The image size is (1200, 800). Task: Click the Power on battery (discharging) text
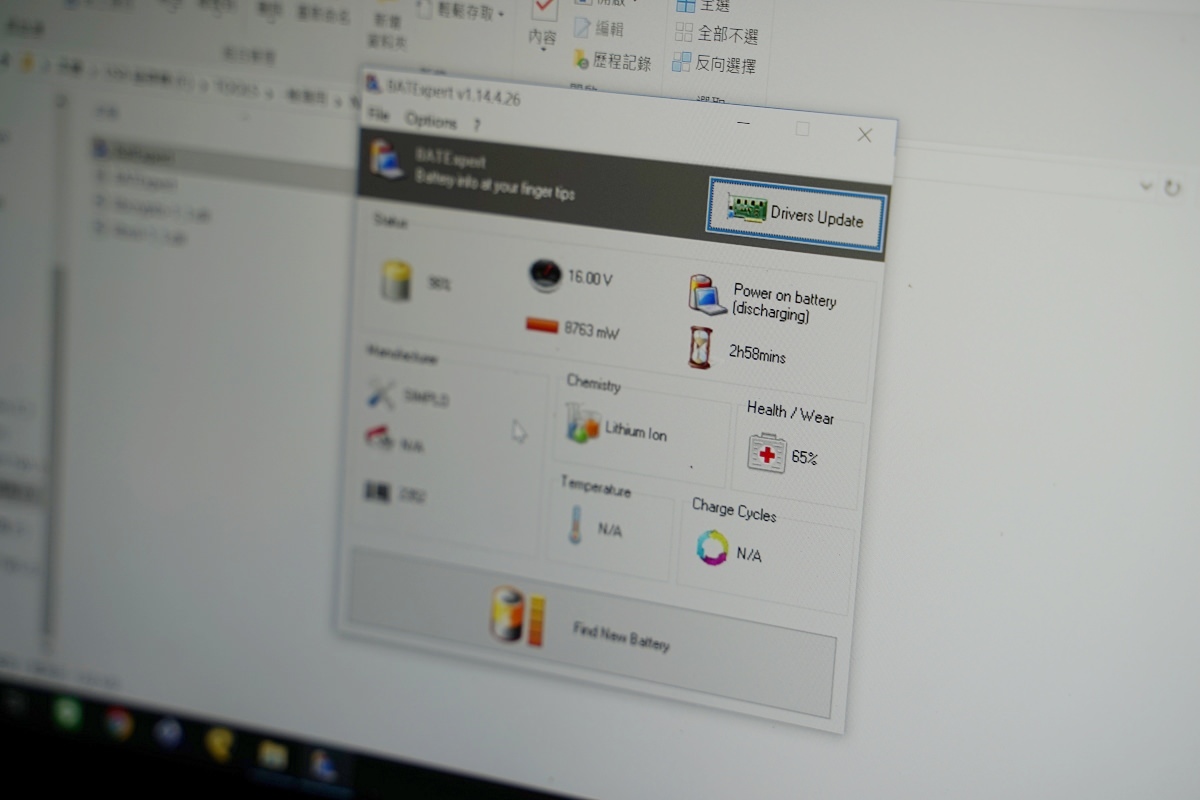pos(784,304)
